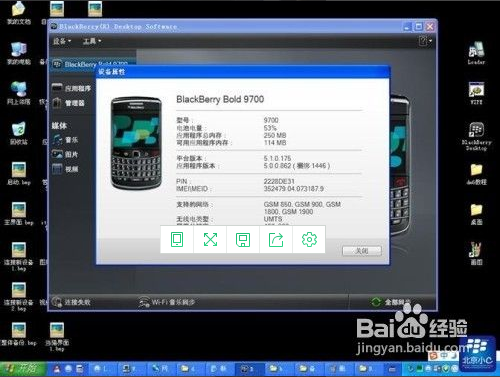Click the platform version 5.1.0.175

(x=277, y=158)
